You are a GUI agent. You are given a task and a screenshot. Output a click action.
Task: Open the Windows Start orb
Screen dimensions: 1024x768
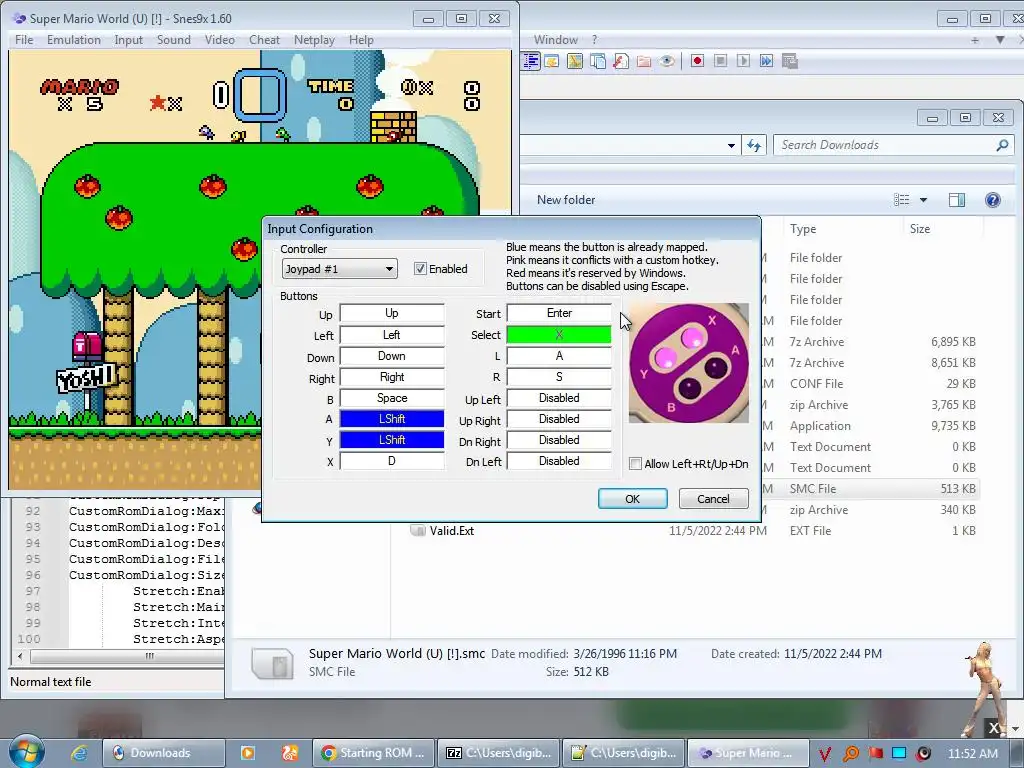(27, 752)
